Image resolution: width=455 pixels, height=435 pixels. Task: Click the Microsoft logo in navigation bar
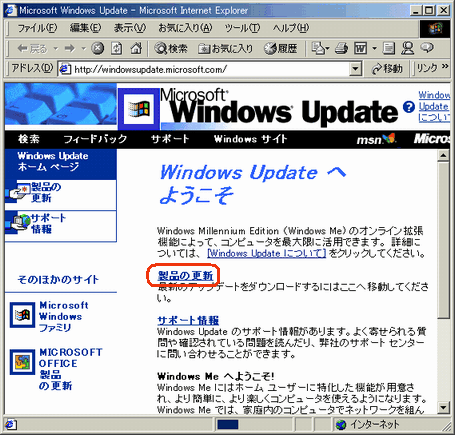click(x=432, y=139)
